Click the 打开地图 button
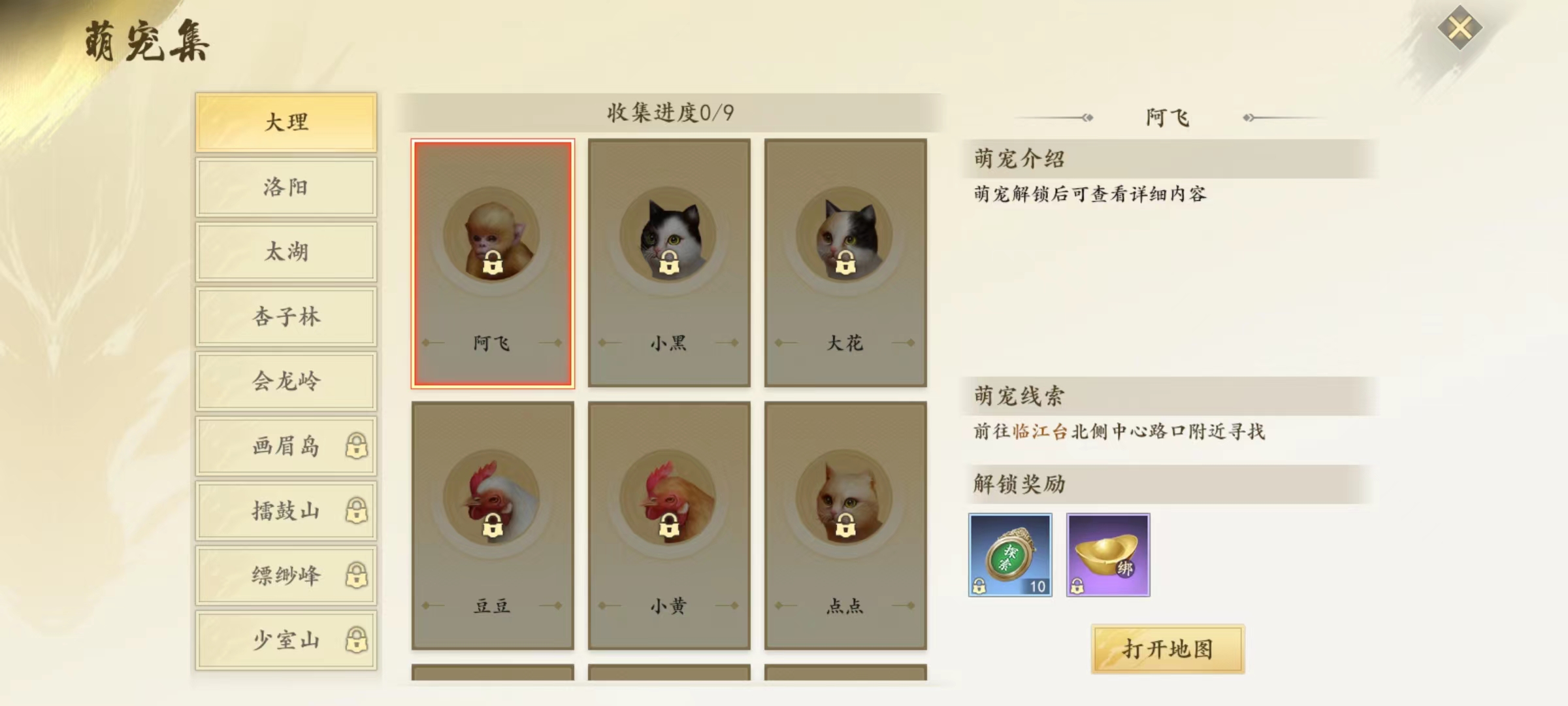 [1168, 649]
